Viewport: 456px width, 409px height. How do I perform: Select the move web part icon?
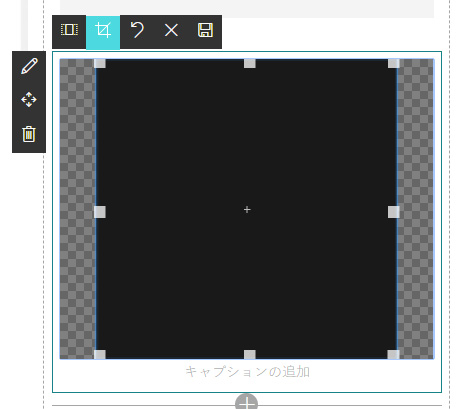[29, 100]
